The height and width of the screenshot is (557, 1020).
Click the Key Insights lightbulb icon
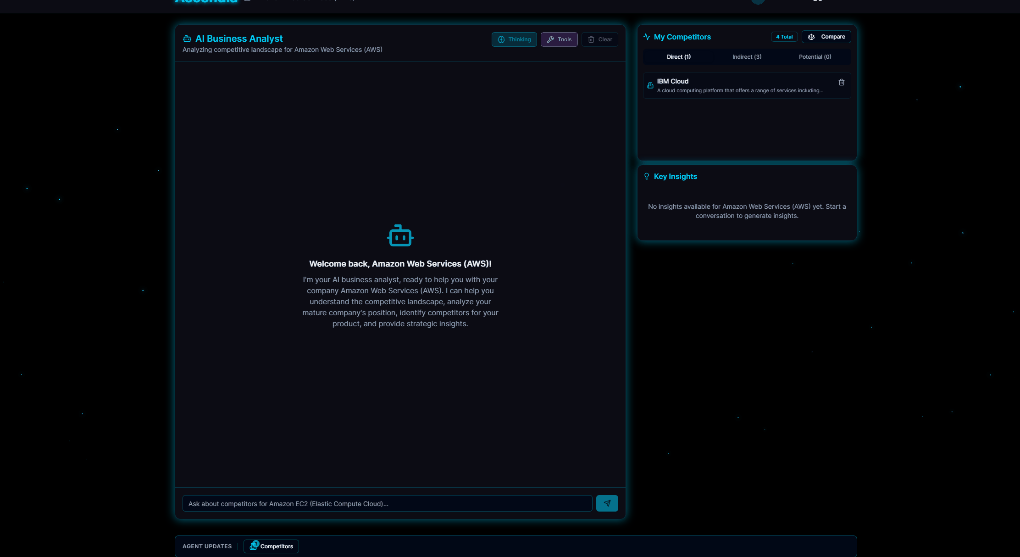coord(647,176)
